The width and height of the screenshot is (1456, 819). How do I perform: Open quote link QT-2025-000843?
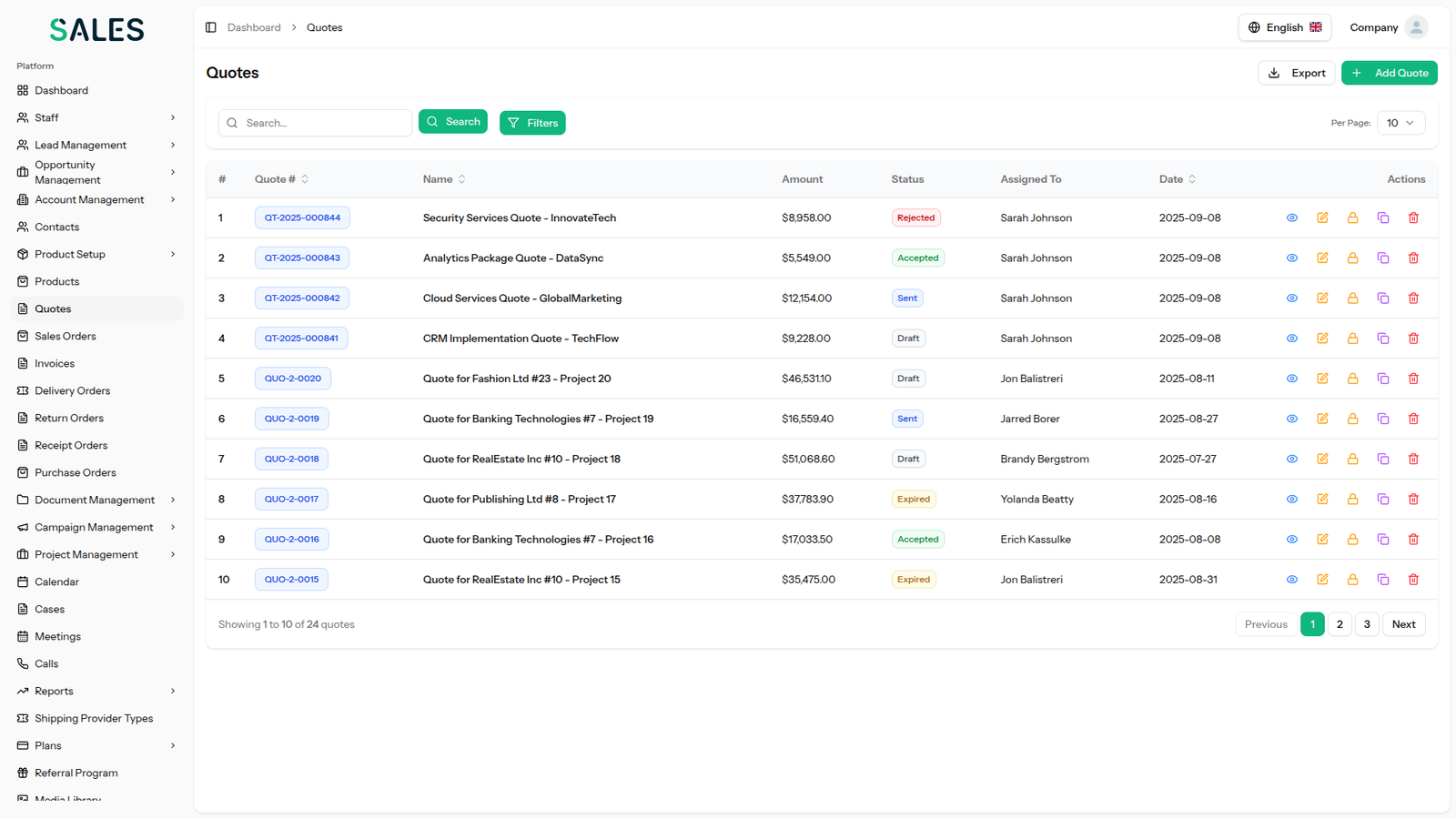(x=302, y=258)
